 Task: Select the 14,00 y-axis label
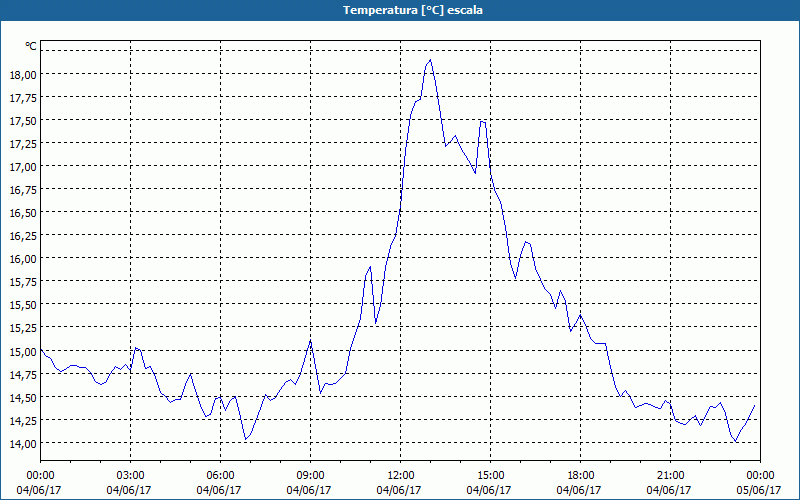tap(23, 443)
